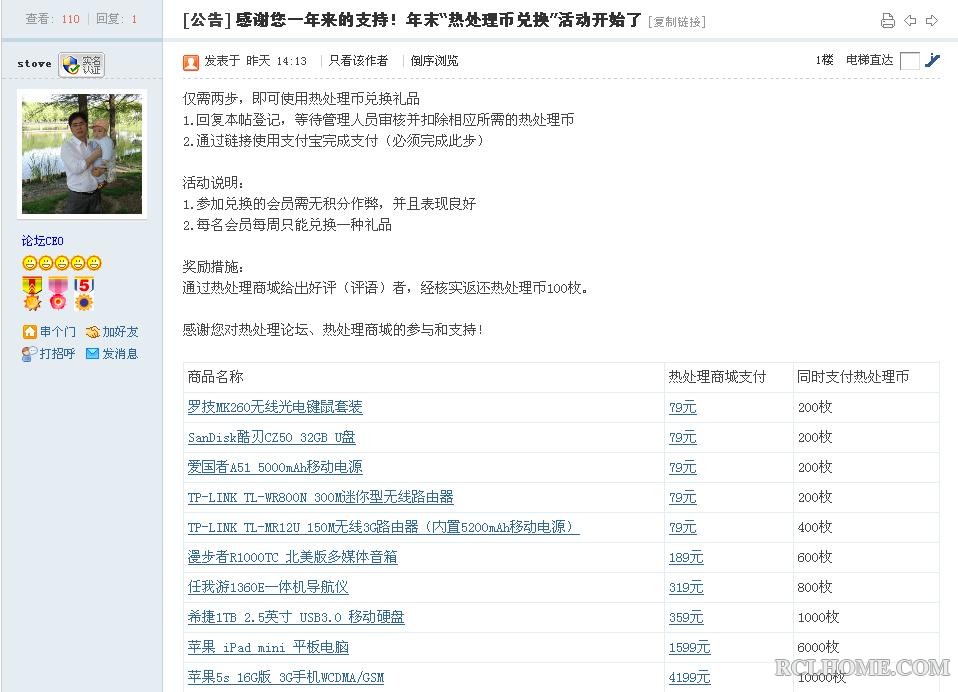Click the 359元 price link
958x692 pixels.
click(x=686, y=617)
